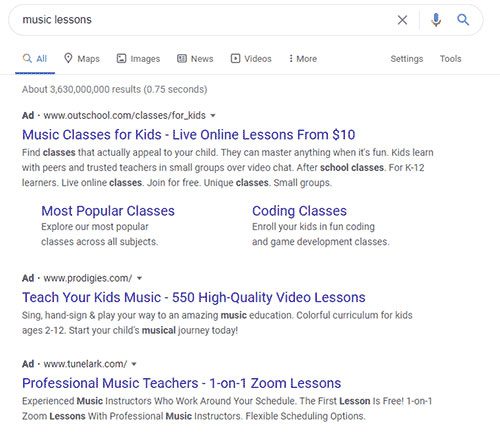Switch to the Maps tab
This screenshot has height=438, width=500.
pyautogui.click(x=82, y=59)
